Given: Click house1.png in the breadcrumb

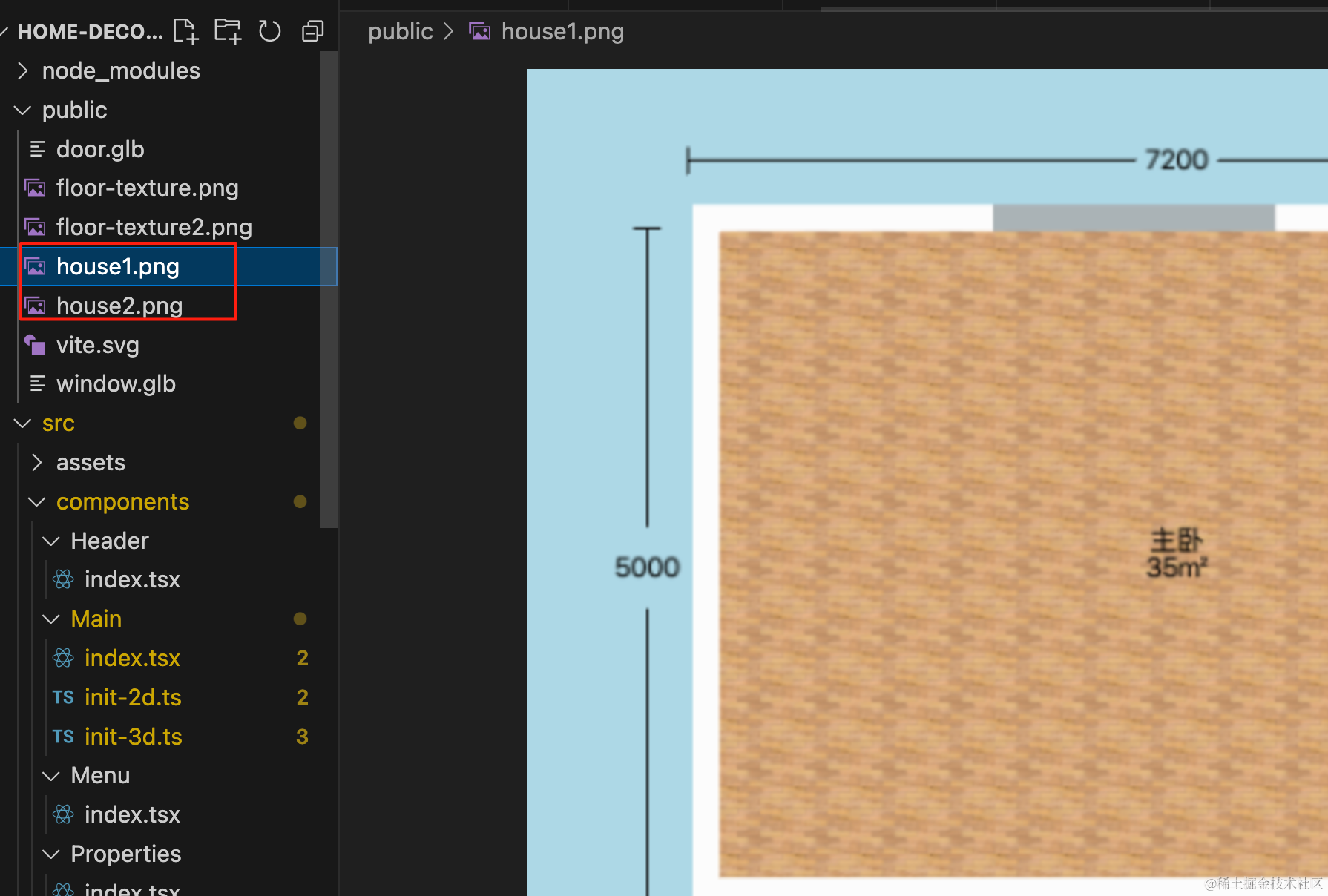Looking at the screenshot, I should (x=562, y=32).
